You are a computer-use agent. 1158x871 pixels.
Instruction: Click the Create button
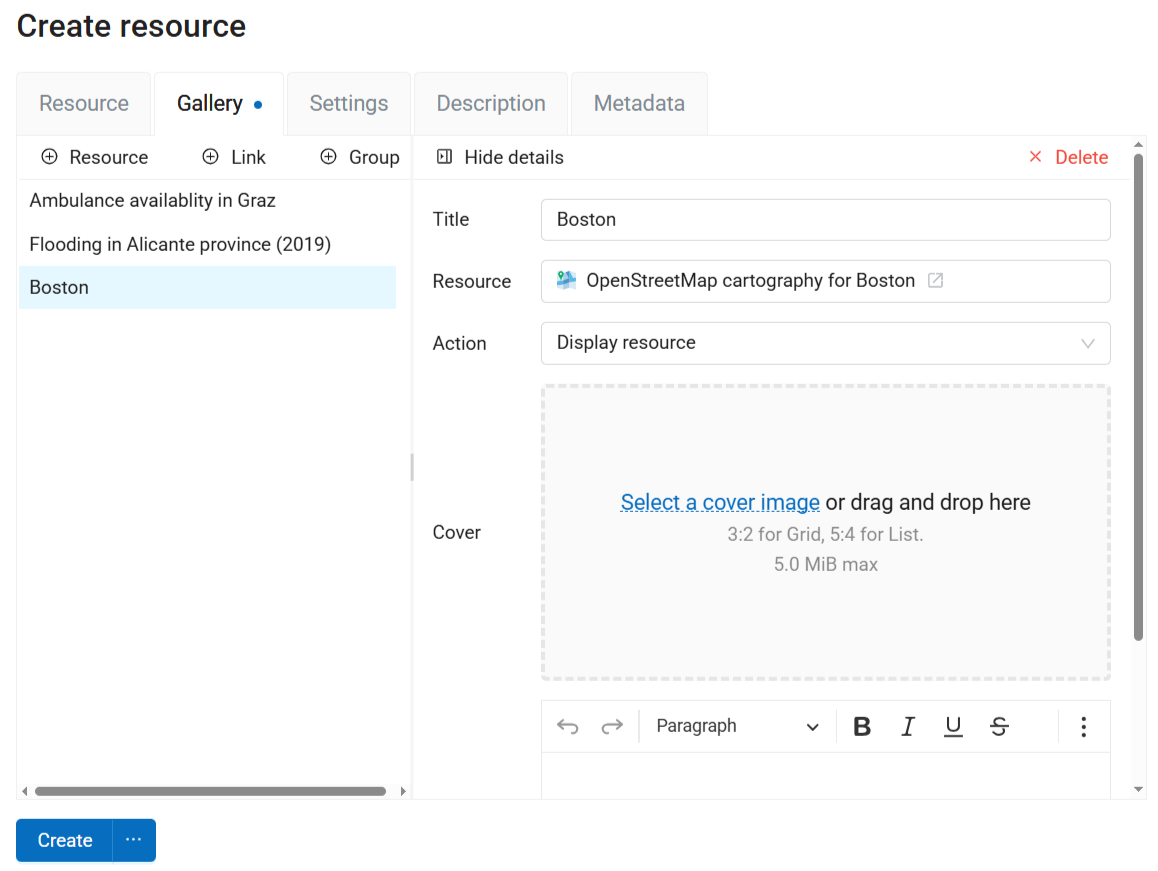(x=65, y=840)
